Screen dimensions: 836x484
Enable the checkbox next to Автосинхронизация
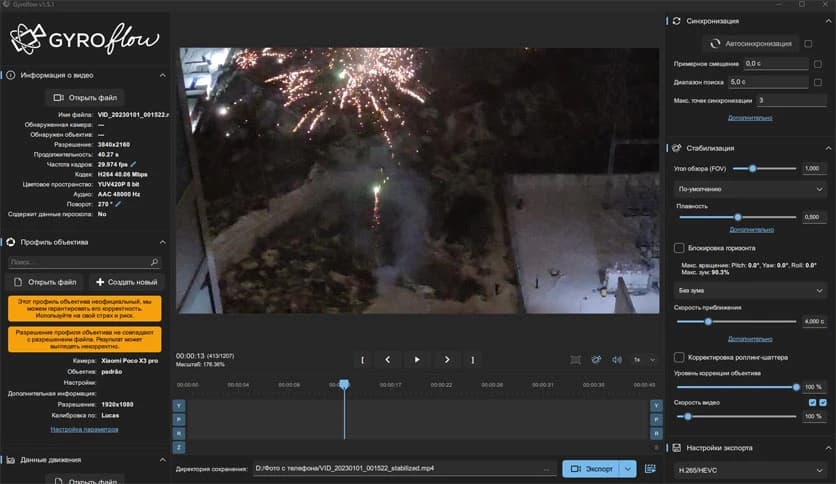tap(808, 44)
